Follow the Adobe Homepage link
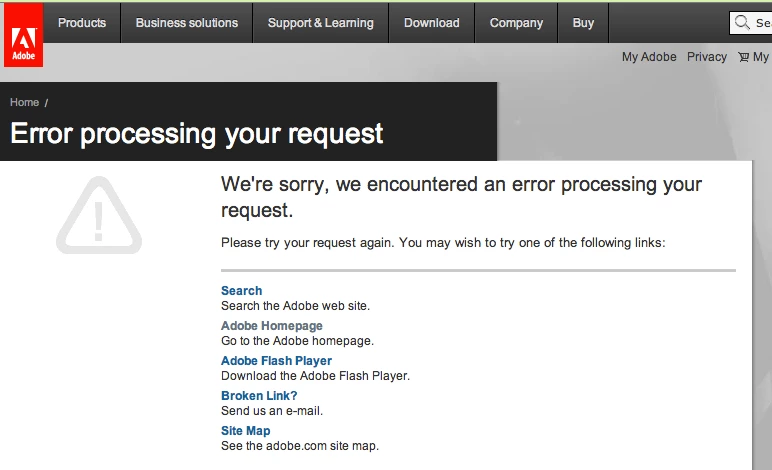This screenshot has height=470, width=772. coord(272,326)
